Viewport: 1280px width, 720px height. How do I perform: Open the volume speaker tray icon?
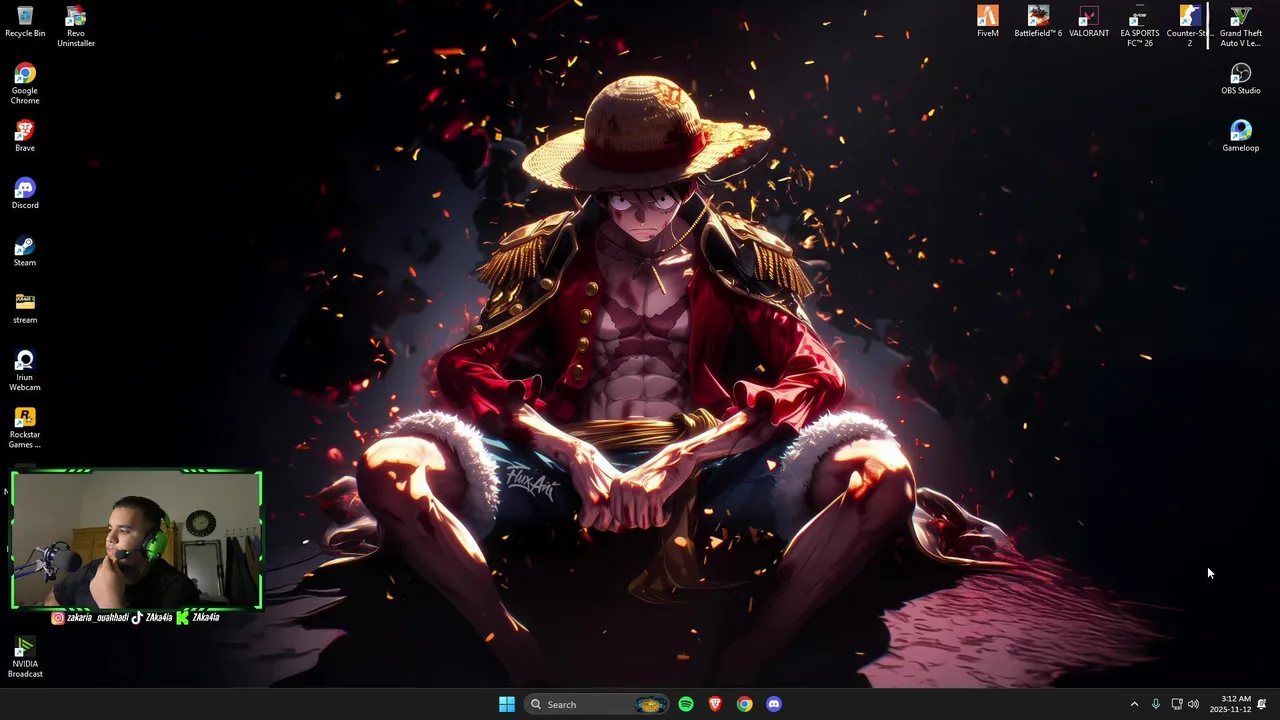click(1193, 704)
